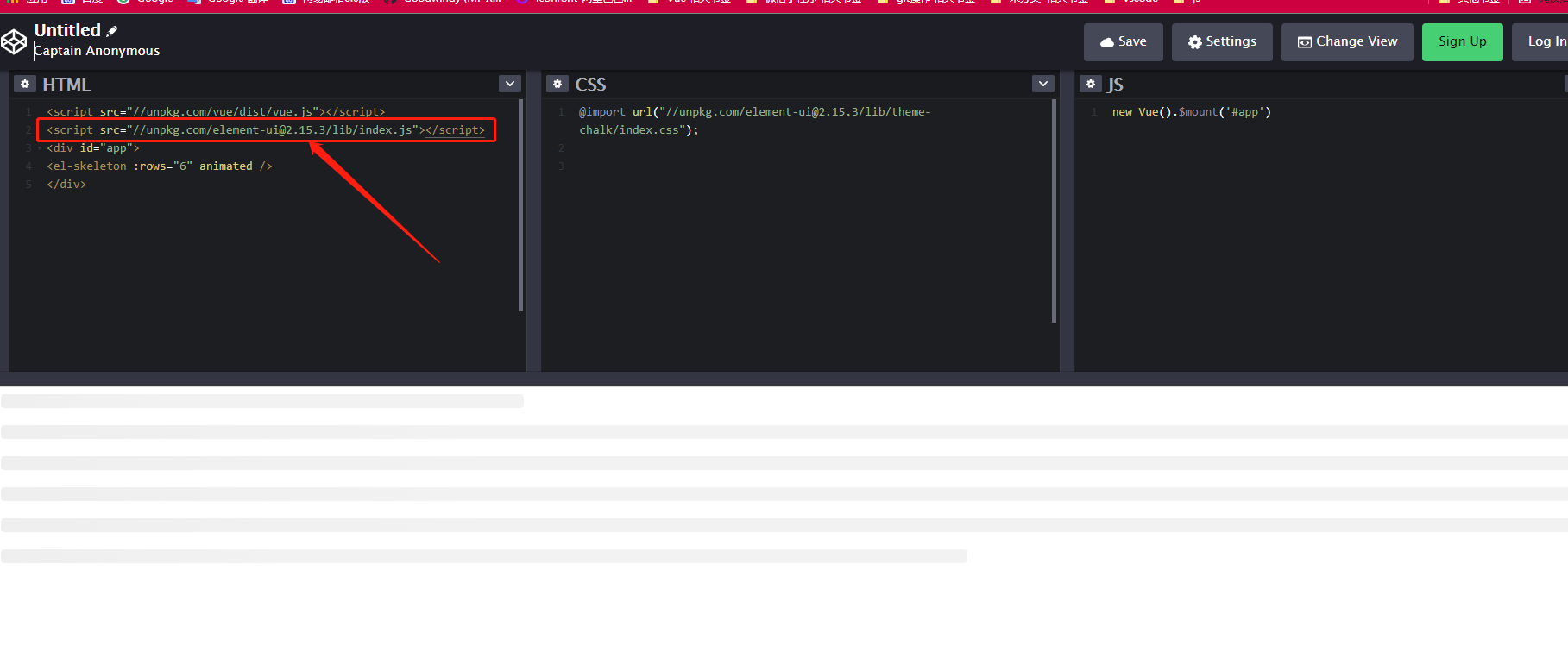
Task: Click the new Vue().$mount line
Action: [x=1192, y=112]
